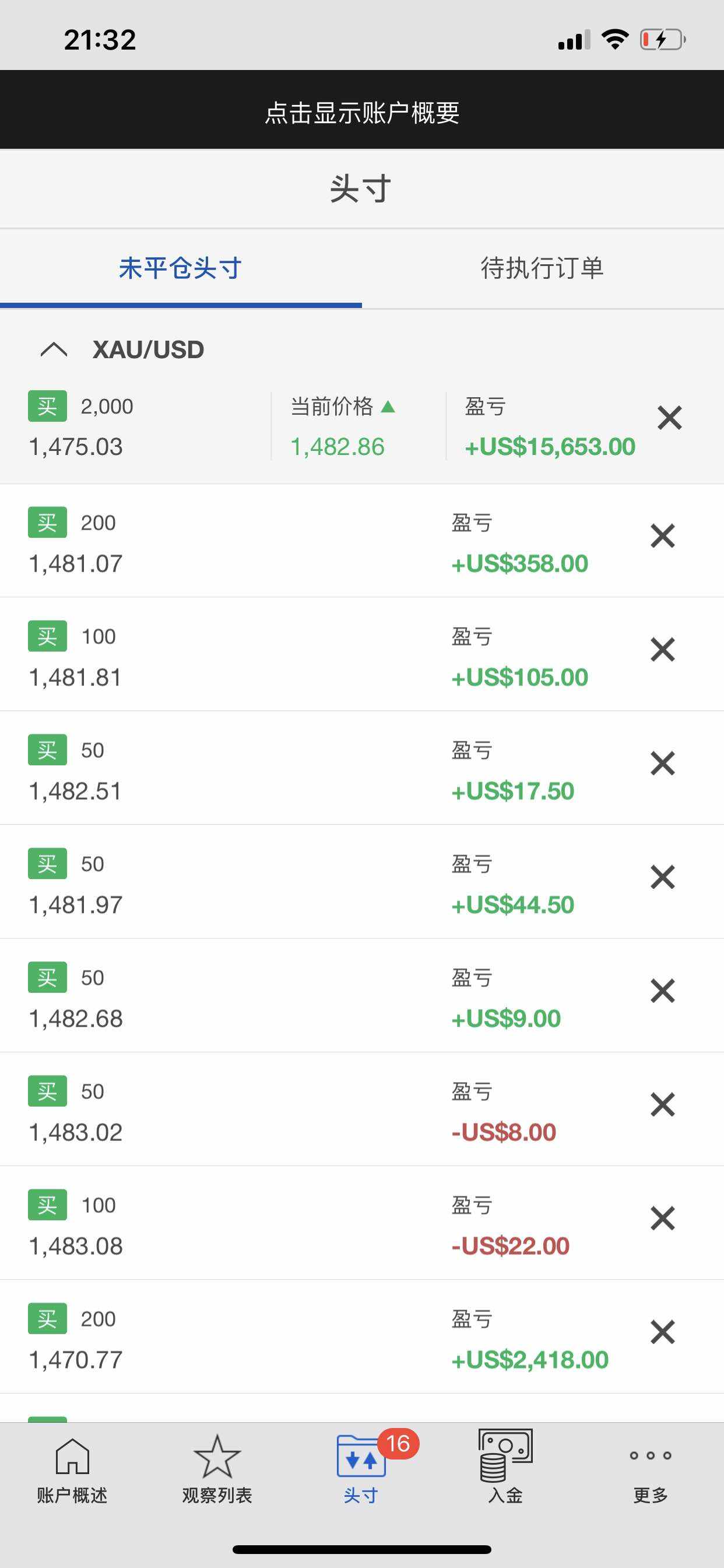Tap the +US$2,418.00 profit row
Viewport: 724px width, 1568px height.
click(529, 1359)
